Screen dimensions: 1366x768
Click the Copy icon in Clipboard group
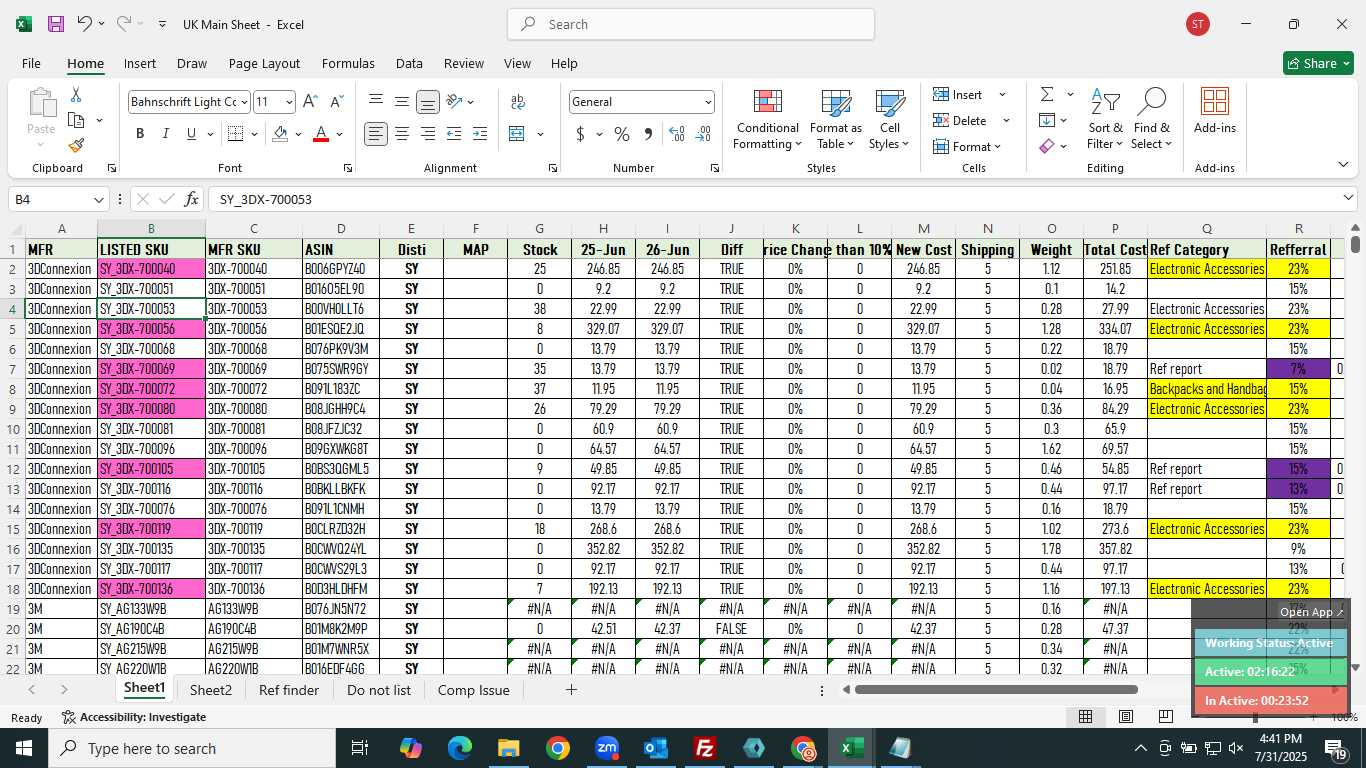pos(76,121)
